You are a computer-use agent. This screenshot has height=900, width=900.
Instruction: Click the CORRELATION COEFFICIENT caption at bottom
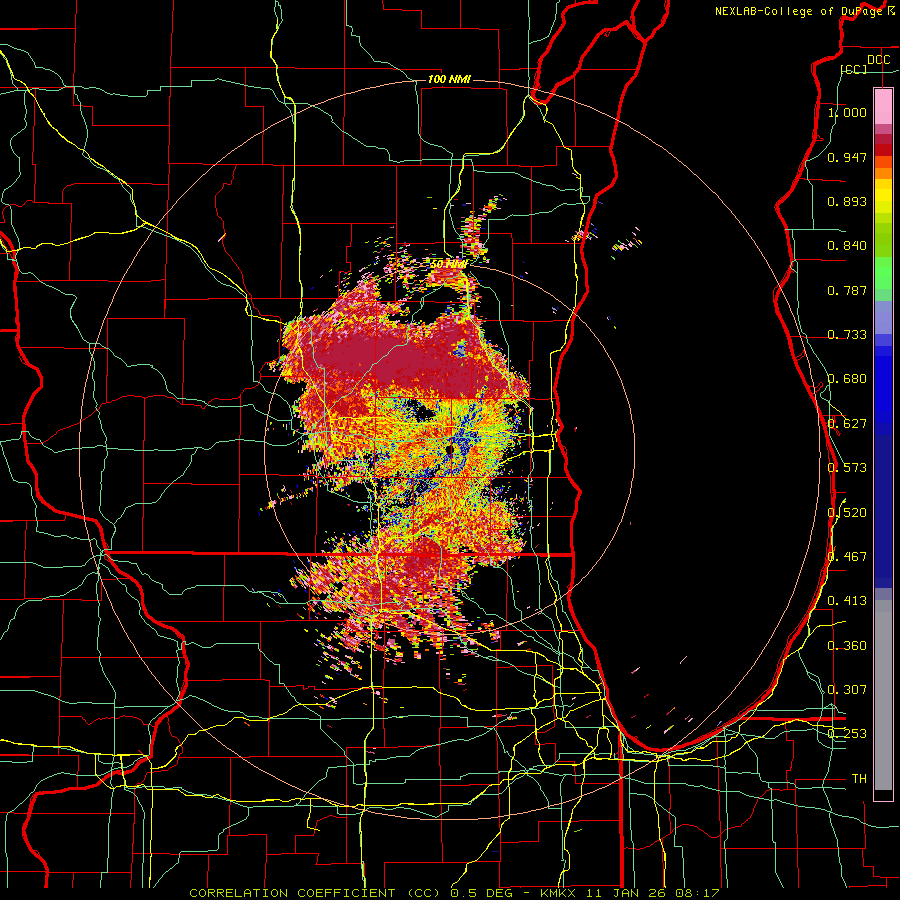(454, 893)
